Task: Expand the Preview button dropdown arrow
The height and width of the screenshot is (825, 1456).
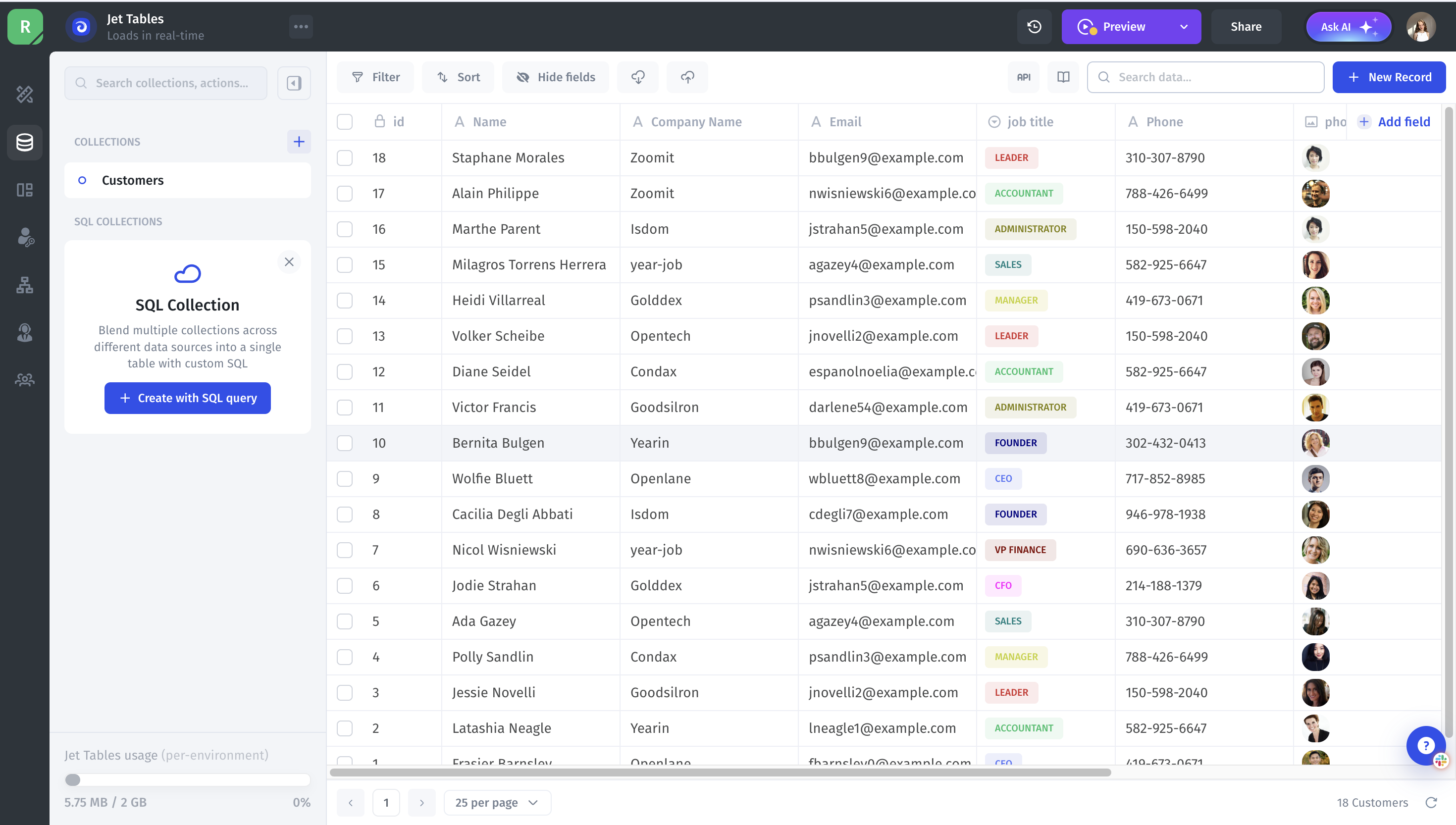Action: [1184, 27]
